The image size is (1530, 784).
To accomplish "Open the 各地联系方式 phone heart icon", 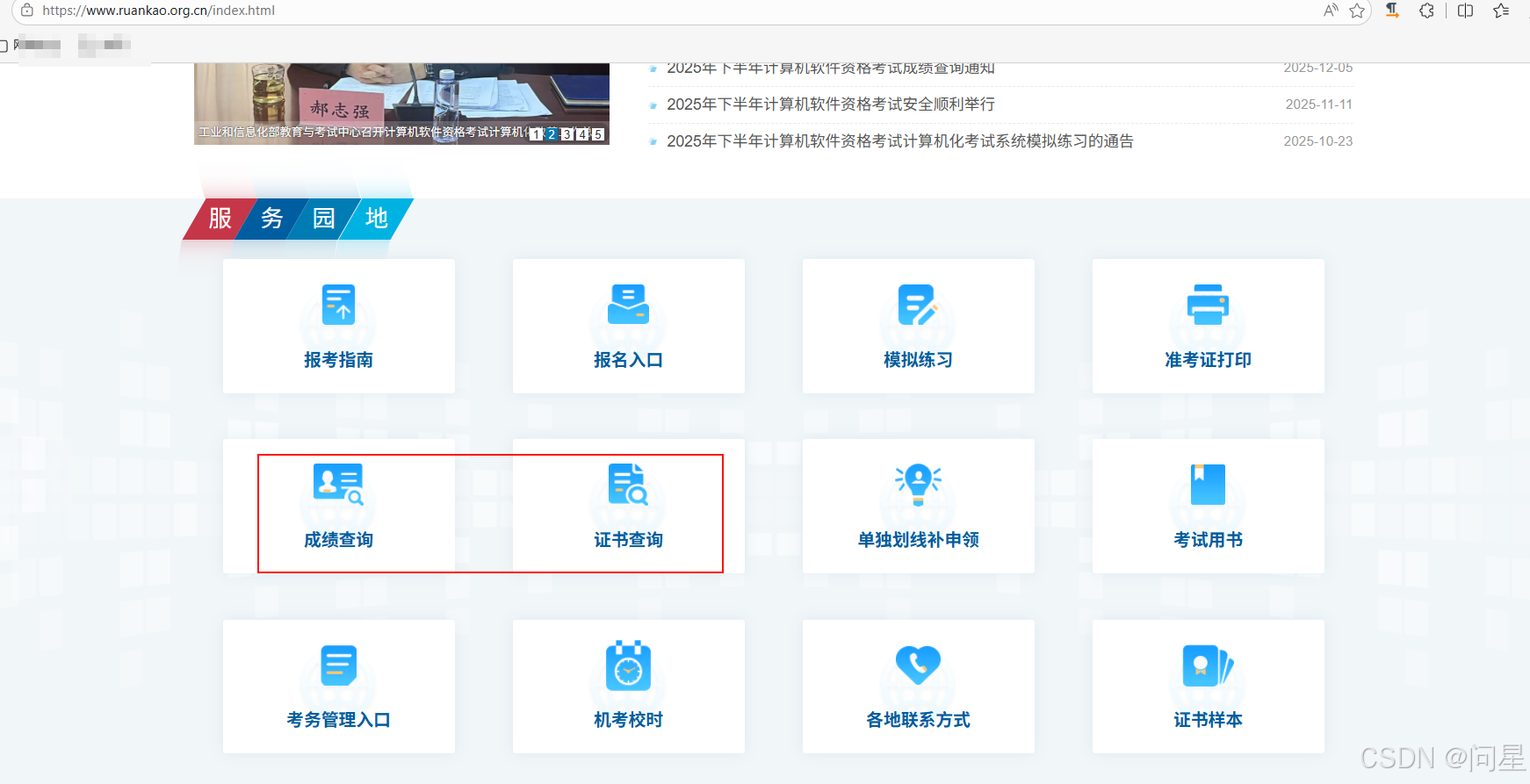I will click(918, 665).
